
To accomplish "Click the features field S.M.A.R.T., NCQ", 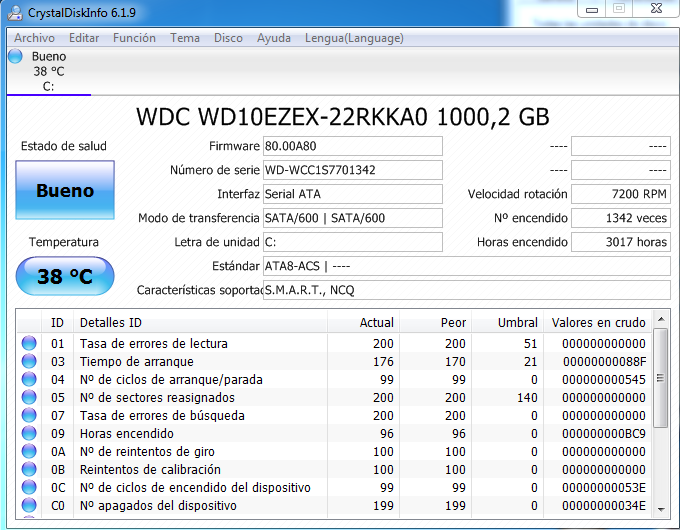I will (x=467, y=290).
